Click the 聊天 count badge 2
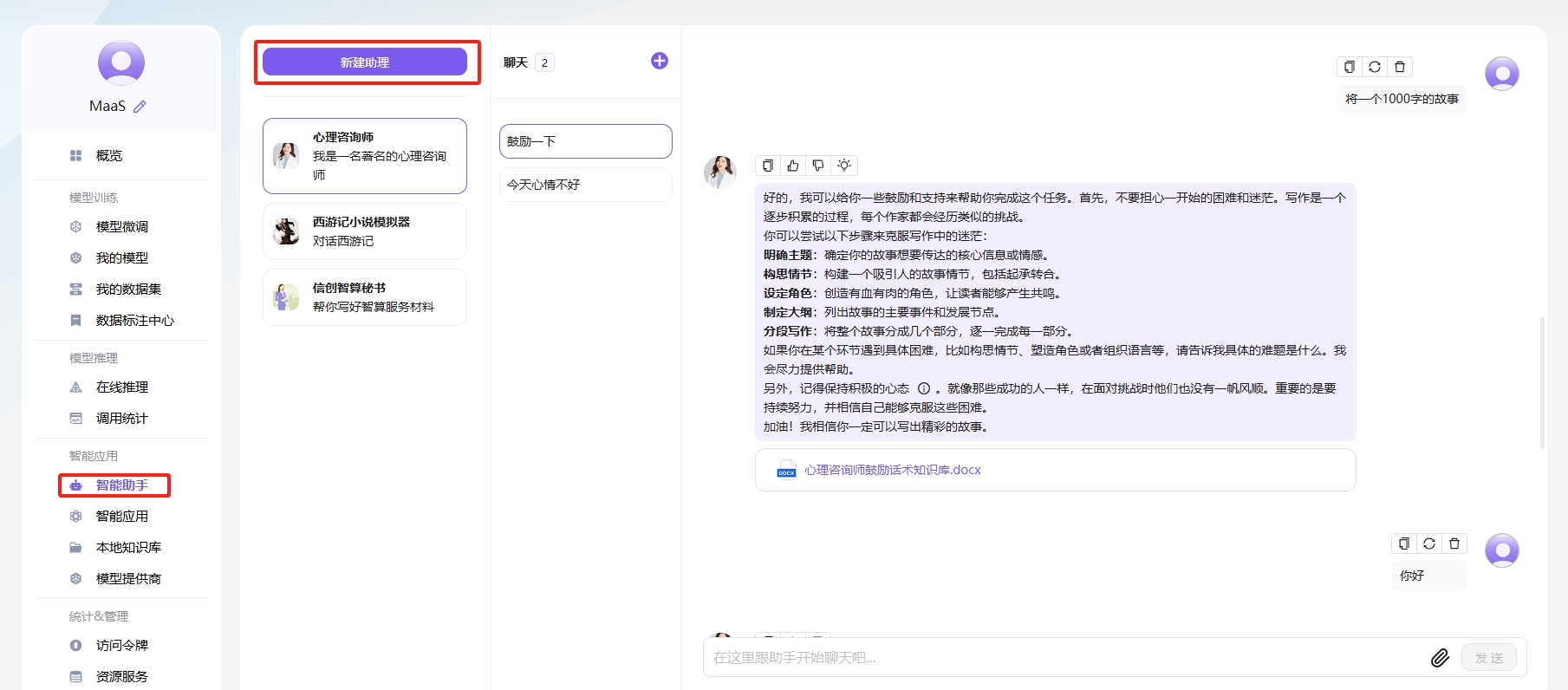The image size is (1568, 690). pyautogui.click(x=544, y=62)
